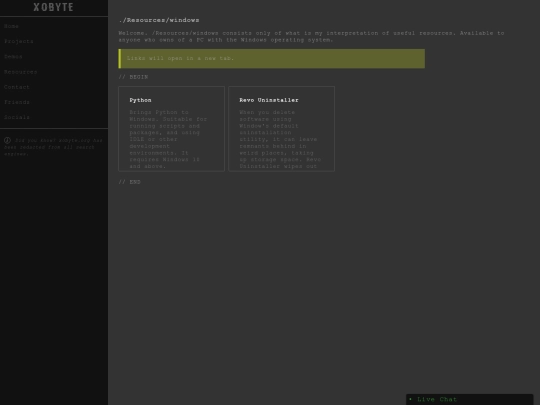
Task: Navigate to Resources in sidebar
Action: tap(20, 72)
